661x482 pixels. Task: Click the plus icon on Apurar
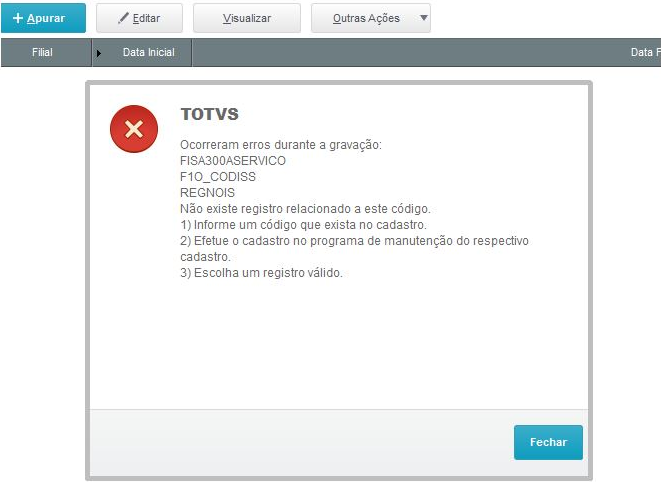18,18
